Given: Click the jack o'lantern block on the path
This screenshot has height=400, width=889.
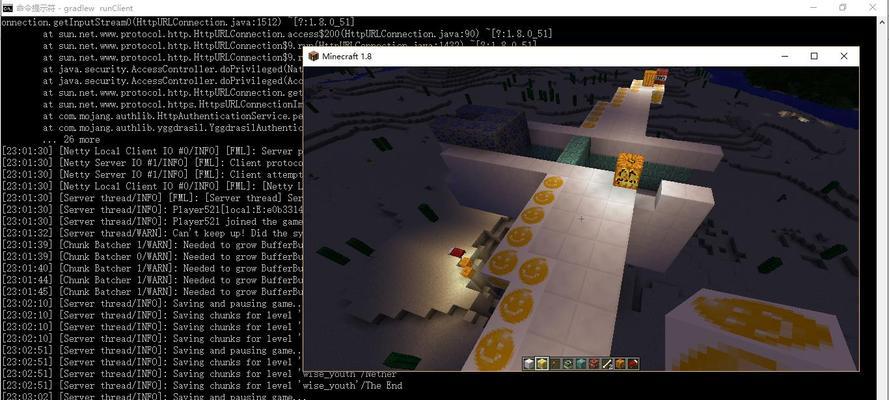Looking at the screenshot, I should coord(629,170).
